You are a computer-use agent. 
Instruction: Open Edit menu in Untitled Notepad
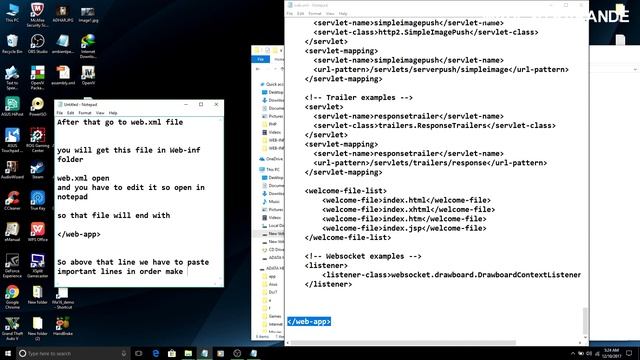point(70,113)
